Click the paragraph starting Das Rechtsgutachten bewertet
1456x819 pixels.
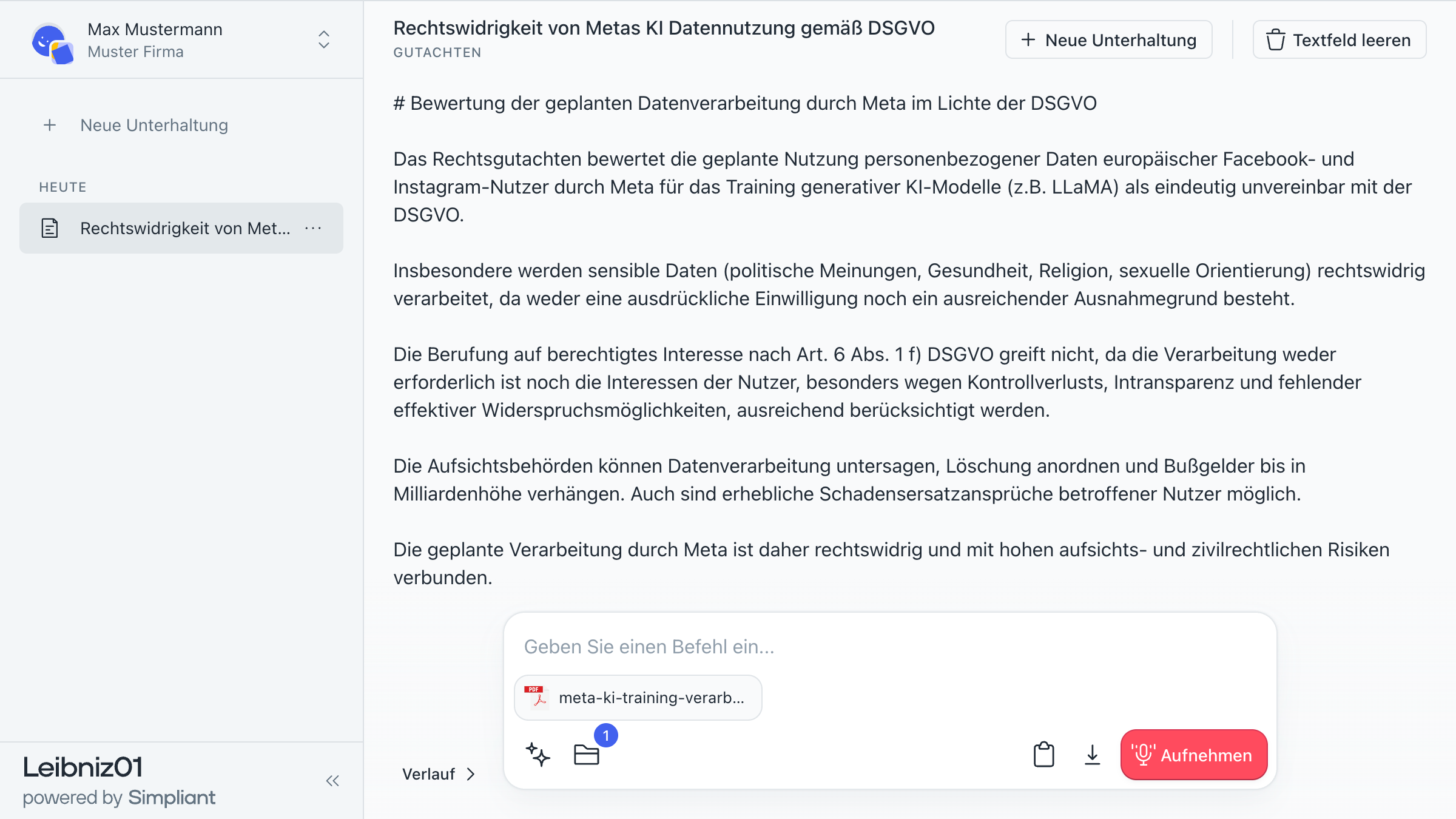click(x=902, y=187)
